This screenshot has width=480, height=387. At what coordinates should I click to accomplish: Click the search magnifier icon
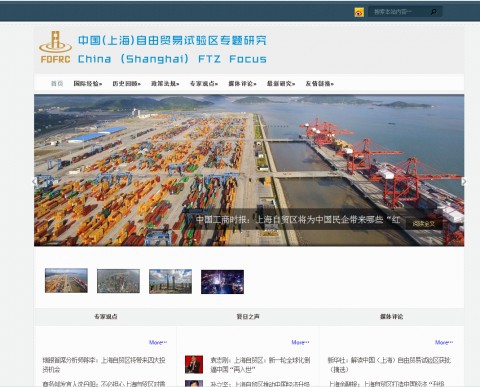(x=433, y=12)
